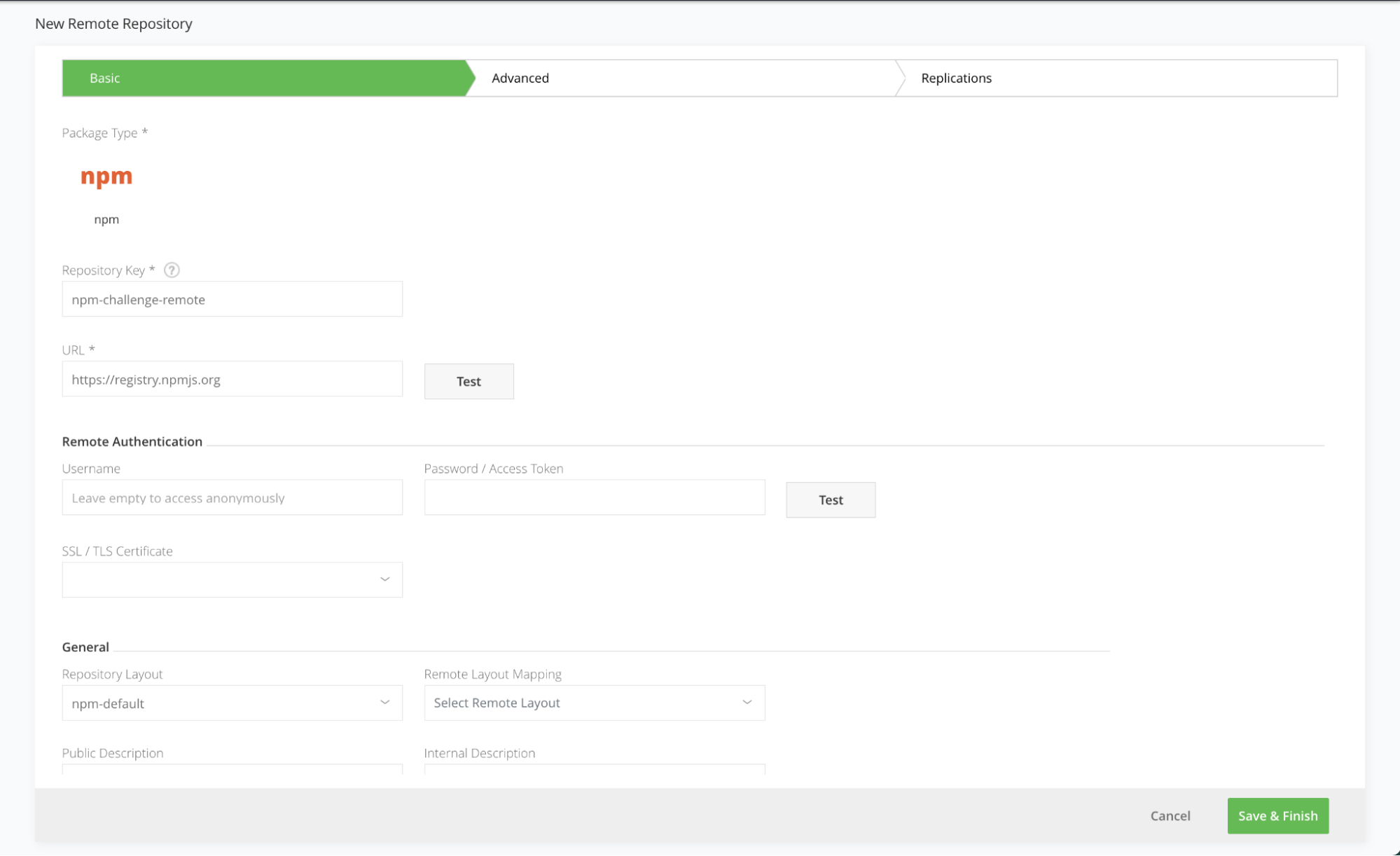1400x856 pixels.
Task: Test the registry URL connection
Action: pyautogui.click(x=469, y=382)
